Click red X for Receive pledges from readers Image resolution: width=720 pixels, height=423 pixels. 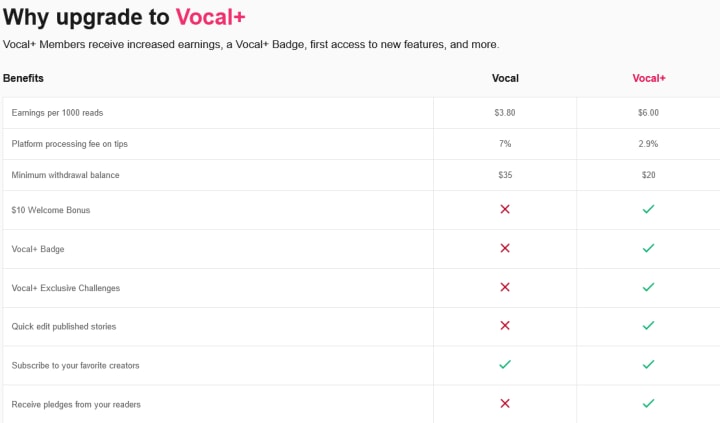[x=505, y=404]
